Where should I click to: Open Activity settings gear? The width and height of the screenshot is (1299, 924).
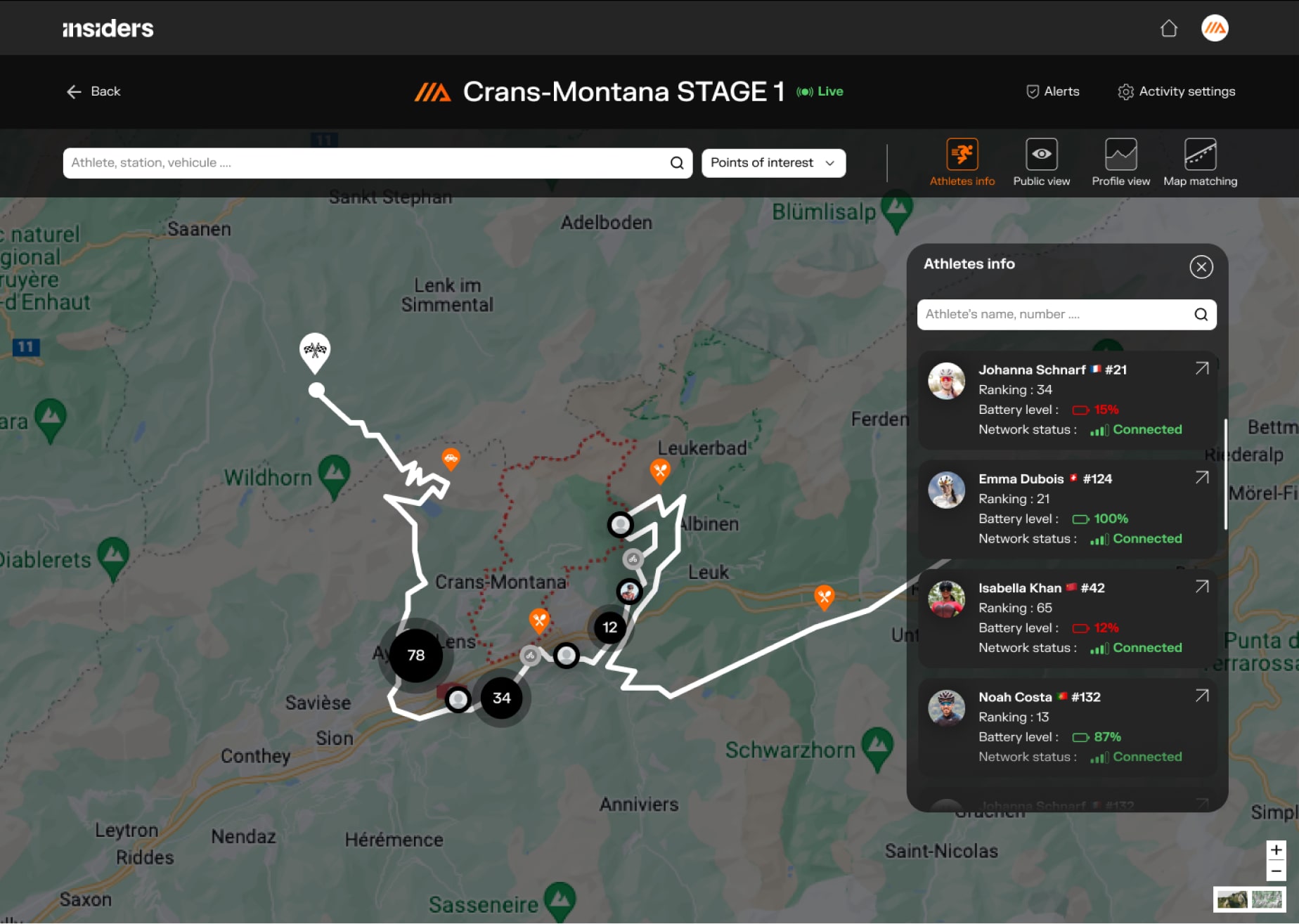coord(1176,91)
